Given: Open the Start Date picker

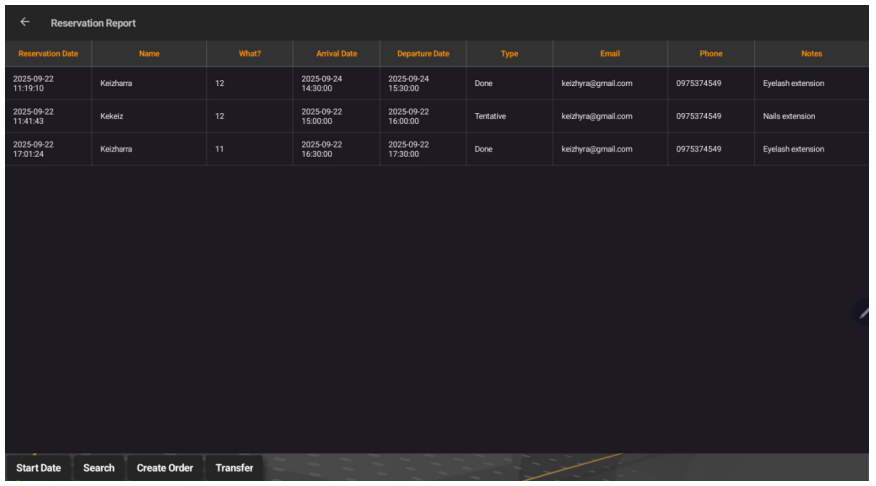Looking at the screenshot, I should (x=38, y=468).
